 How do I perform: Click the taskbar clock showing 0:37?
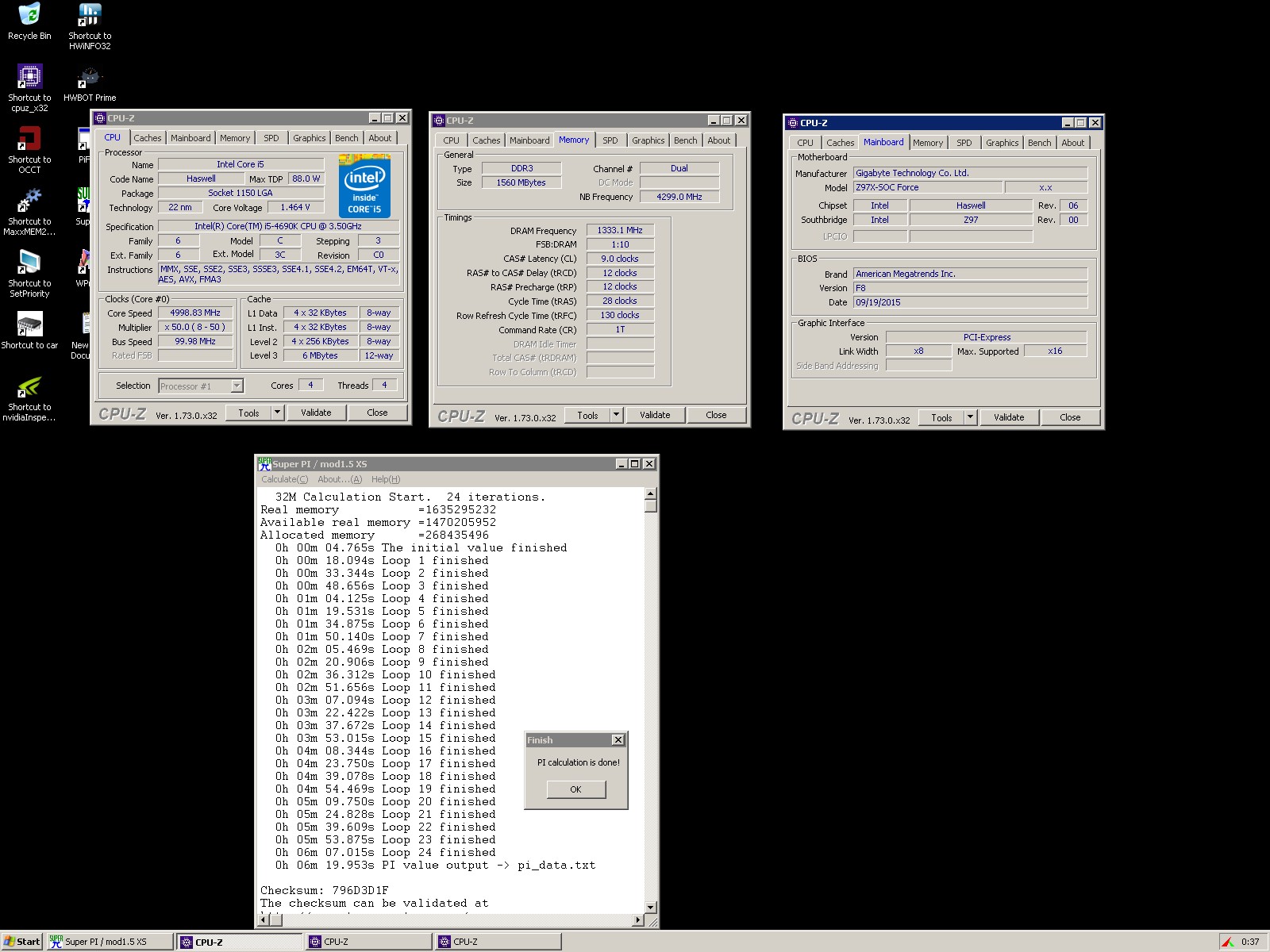(x=1250, y=942)
